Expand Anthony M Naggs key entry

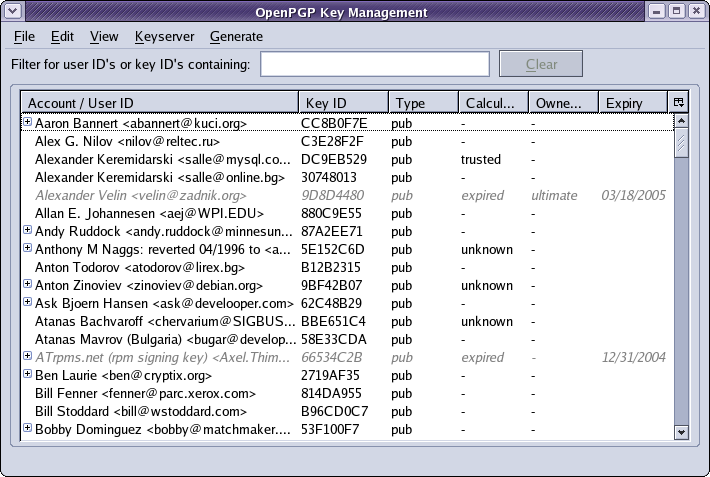tap(28, 248)
